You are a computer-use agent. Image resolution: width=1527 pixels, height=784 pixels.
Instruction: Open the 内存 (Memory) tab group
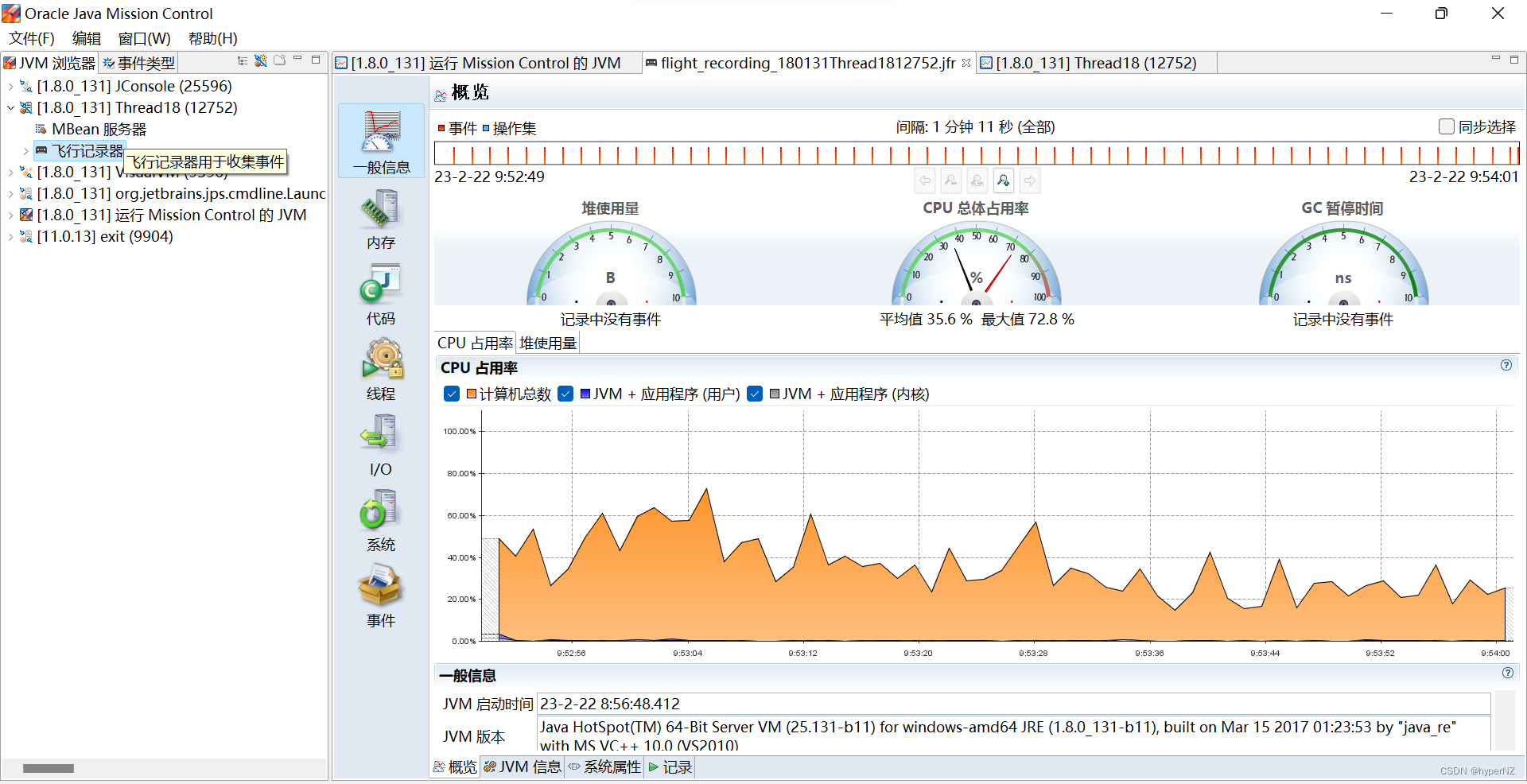click(x=381, y=219)
